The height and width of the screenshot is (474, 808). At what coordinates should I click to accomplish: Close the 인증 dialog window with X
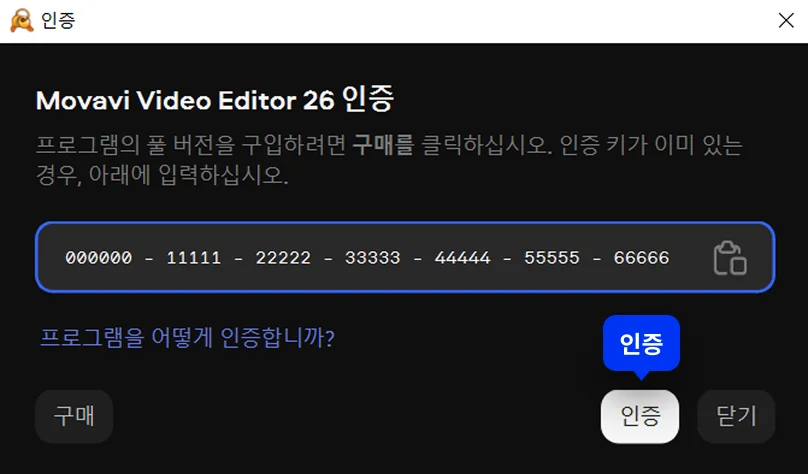pyautogui.click(x=786, y=21)
